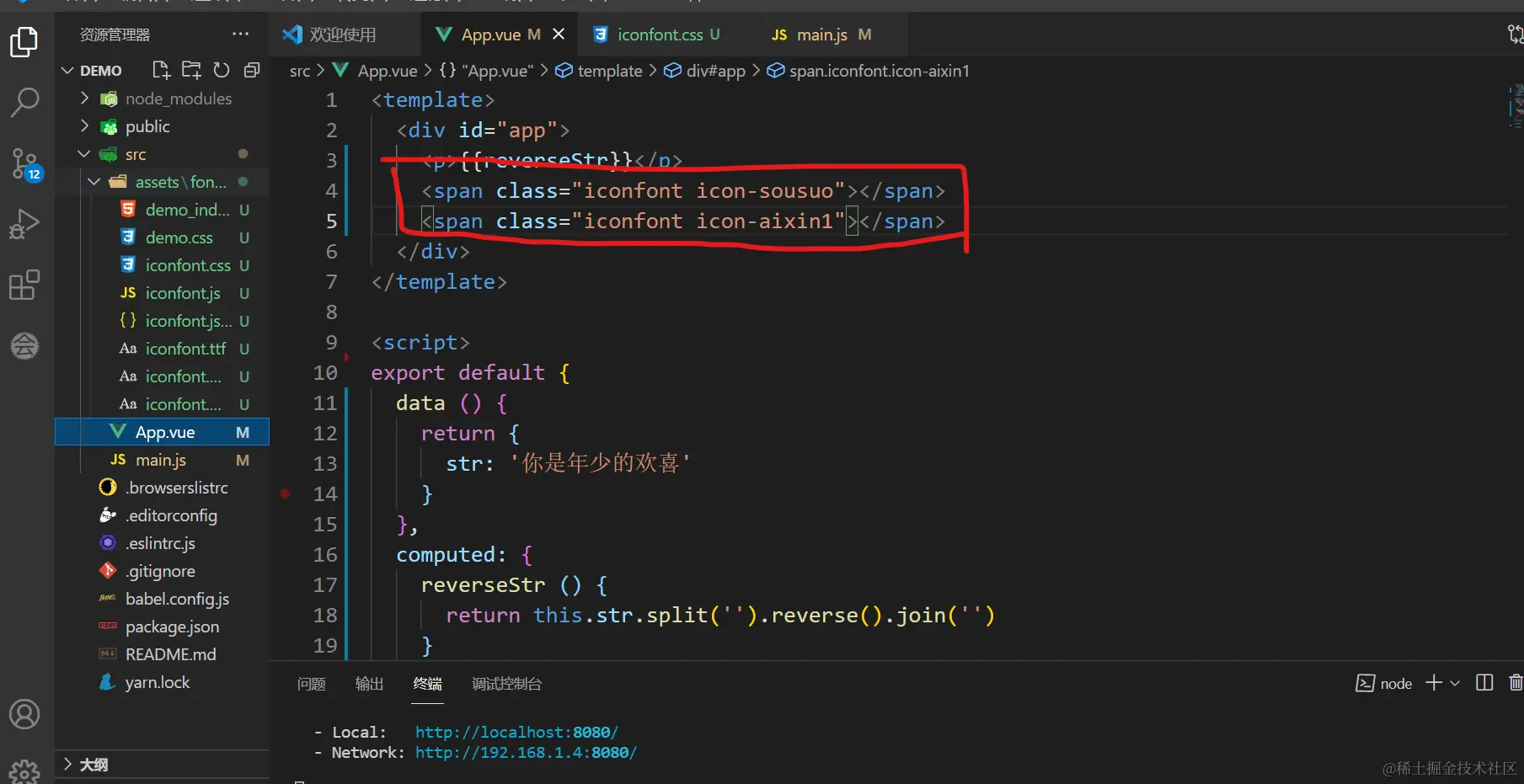Toggle the breakpoint beside line 14
This screenshot has height=784, width=1524.
tap(285, 493)
